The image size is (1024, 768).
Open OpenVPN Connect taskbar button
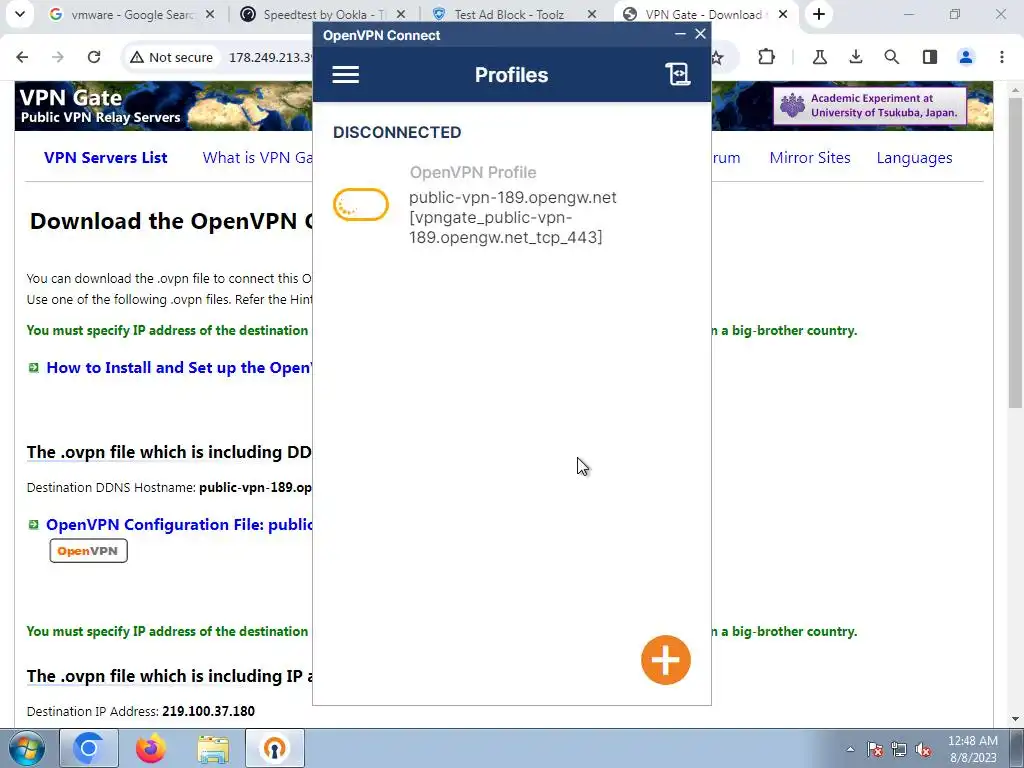(275, 748)
